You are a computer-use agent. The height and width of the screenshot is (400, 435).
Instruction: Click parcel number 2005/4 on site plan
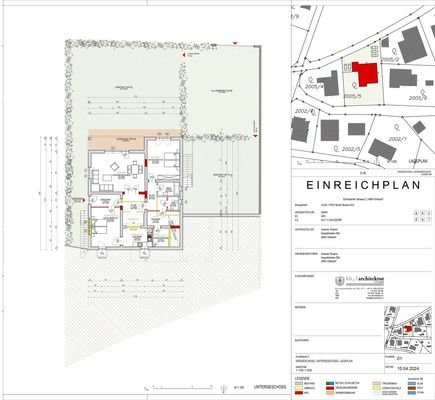click(x=314, y=87)
